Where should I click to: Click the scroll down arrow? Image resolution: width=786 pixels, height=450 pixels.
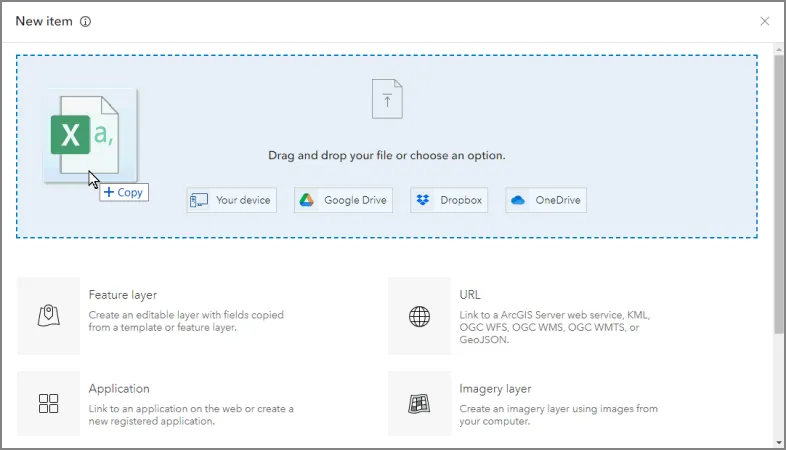[x=778, y=441]
